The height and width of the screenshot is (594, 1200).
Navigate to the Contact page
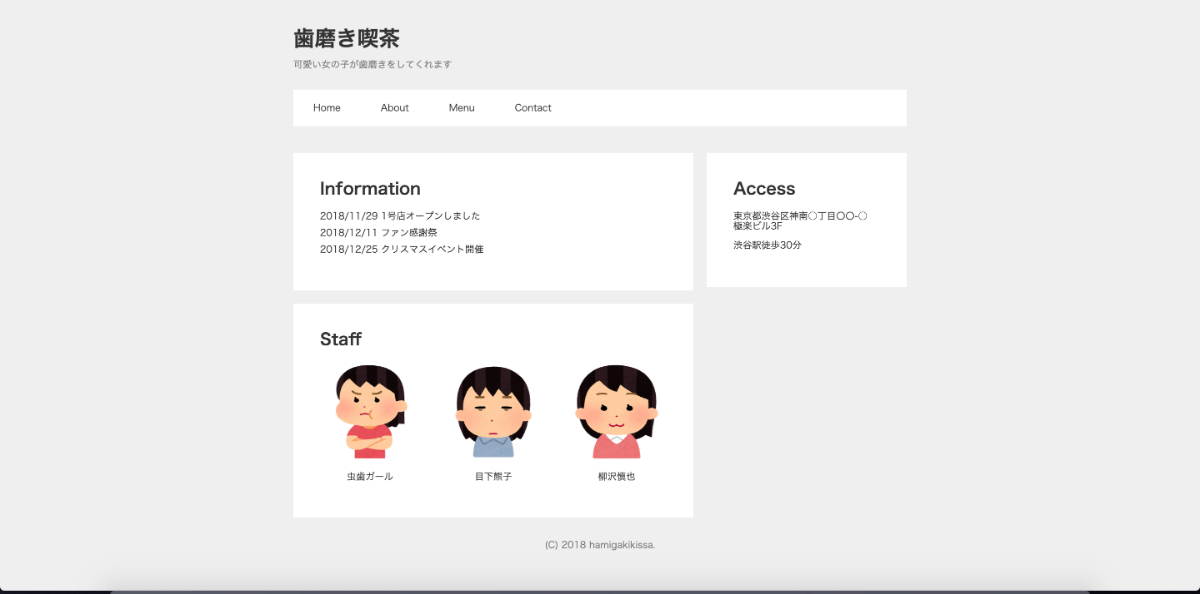[533, 108]
